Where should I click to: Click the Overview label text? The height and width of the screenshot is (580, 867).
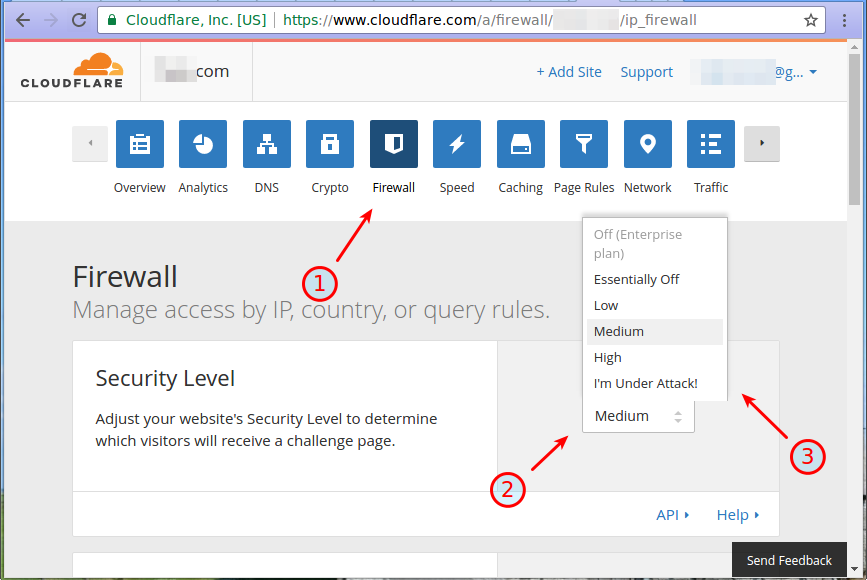tap(139, 187)
